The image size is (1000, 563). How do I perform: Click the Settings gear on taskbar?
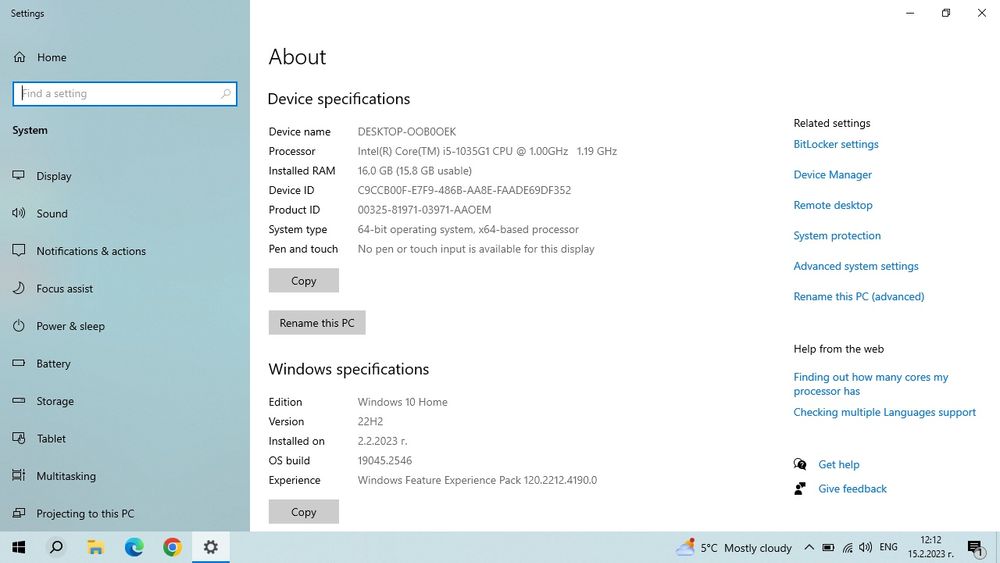(210, 547)
